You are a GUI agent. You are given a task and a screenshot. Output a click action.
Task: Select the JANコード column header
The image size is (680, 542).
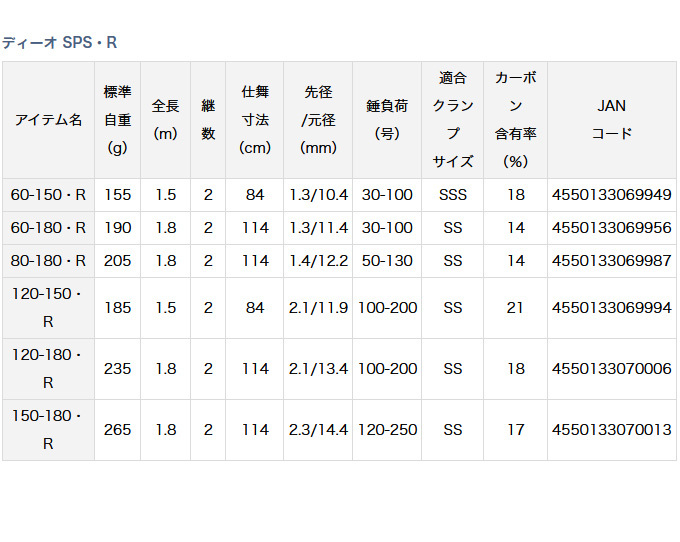point(611,120)
